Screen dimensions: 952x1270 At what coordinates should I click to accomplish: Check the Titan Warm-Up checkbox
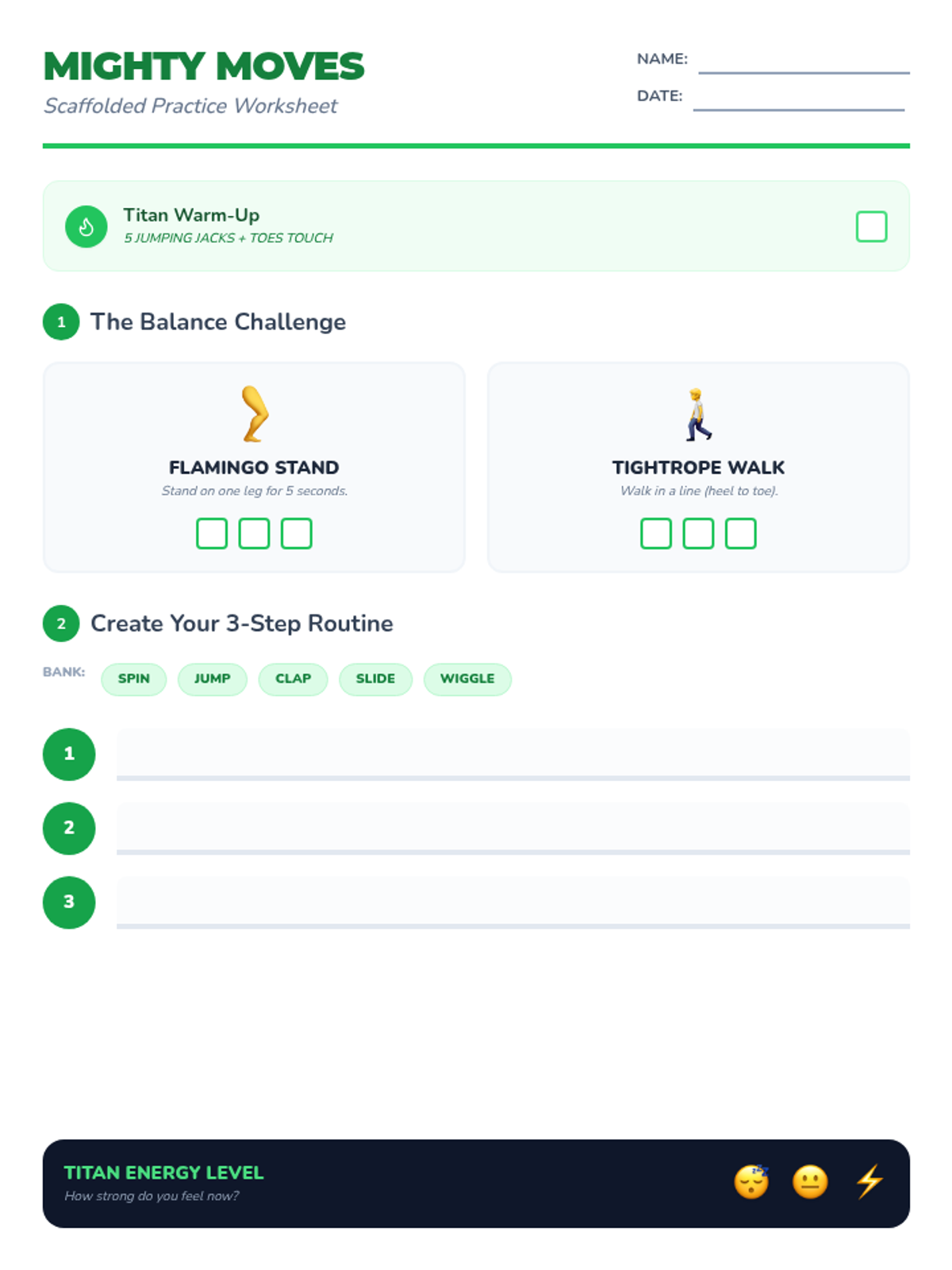871,227
